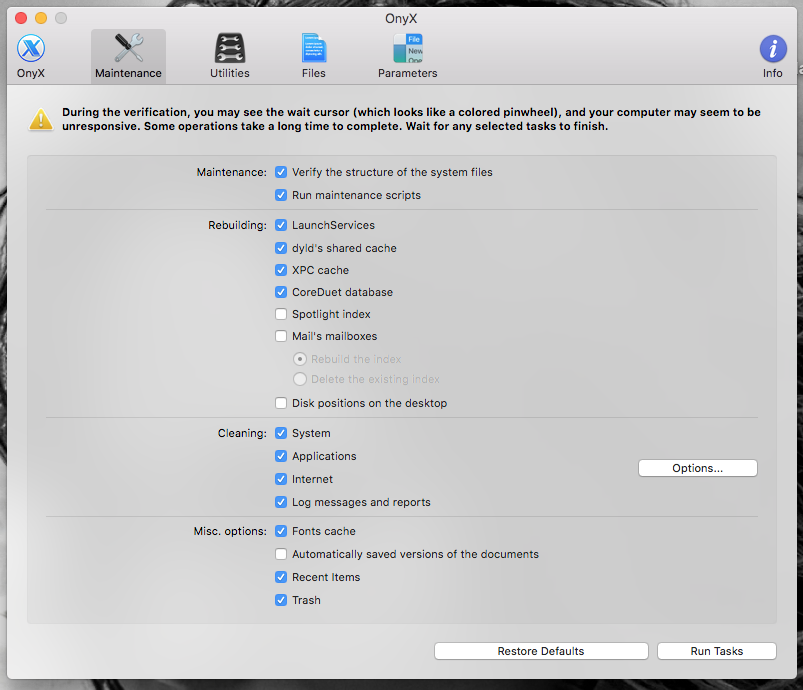Click the pinwheel warning message text
The height and width of the screenshot is (690, 803).
[411, 119]
